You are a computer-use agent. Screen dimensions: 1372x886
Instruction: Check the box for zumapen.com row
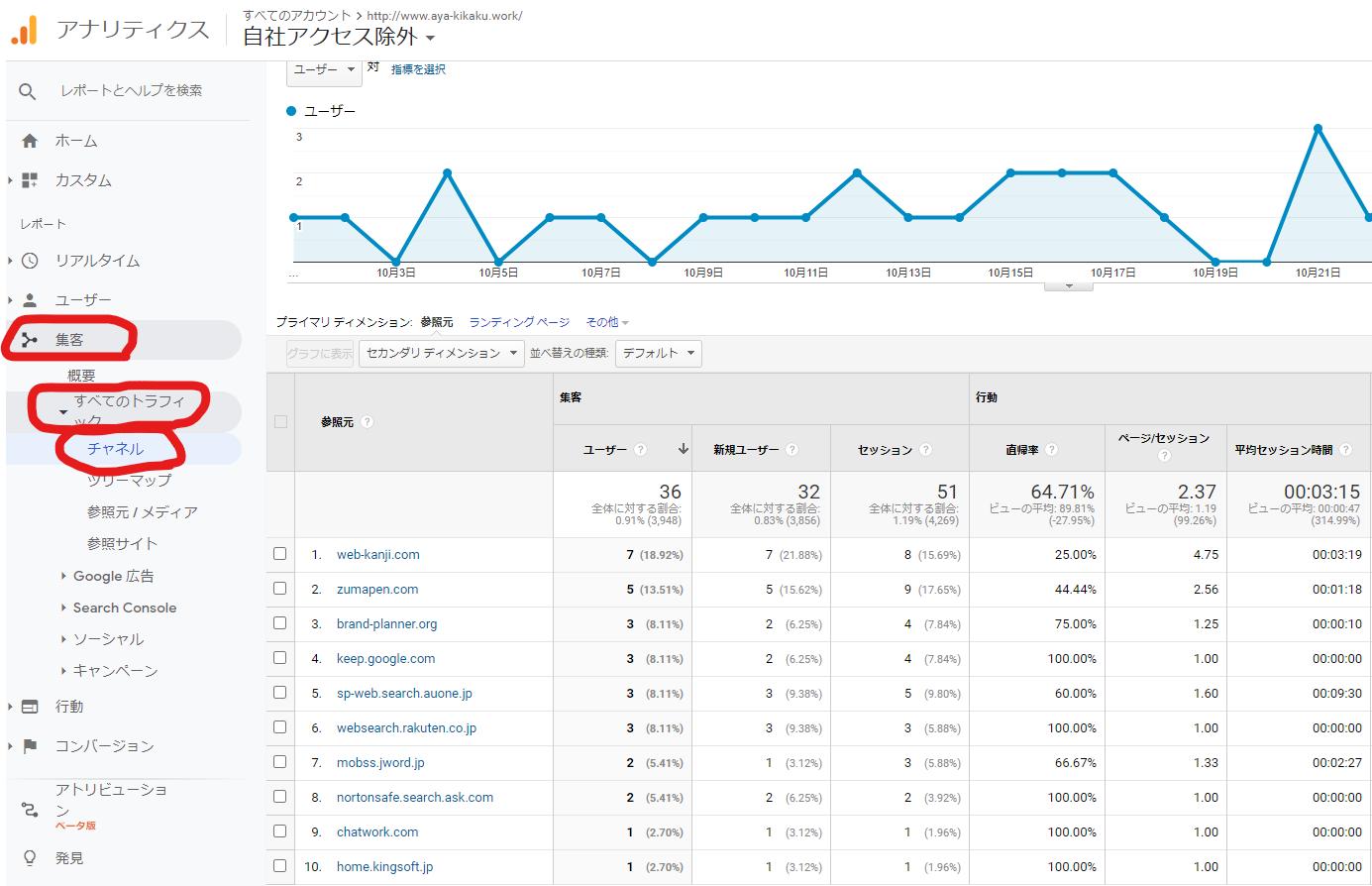point(280,589)
